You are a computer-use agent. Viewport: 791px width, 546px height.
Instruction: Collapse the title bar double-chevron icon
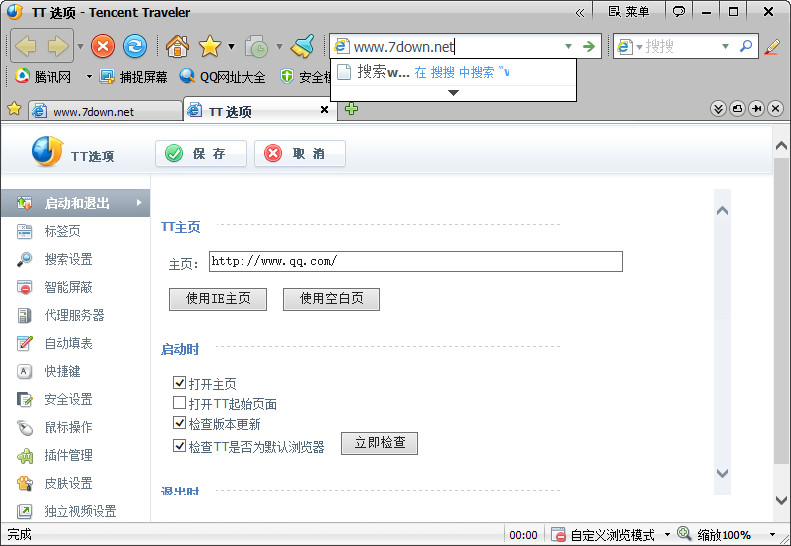coord(580,13)
